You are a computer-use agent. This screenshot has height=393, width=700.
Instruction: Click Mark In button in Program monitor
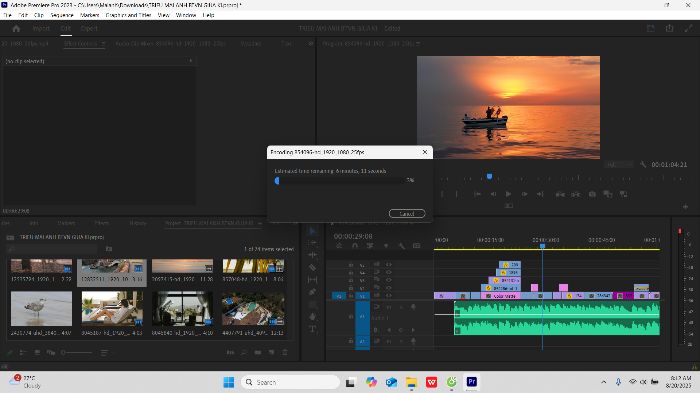(442, 194)
